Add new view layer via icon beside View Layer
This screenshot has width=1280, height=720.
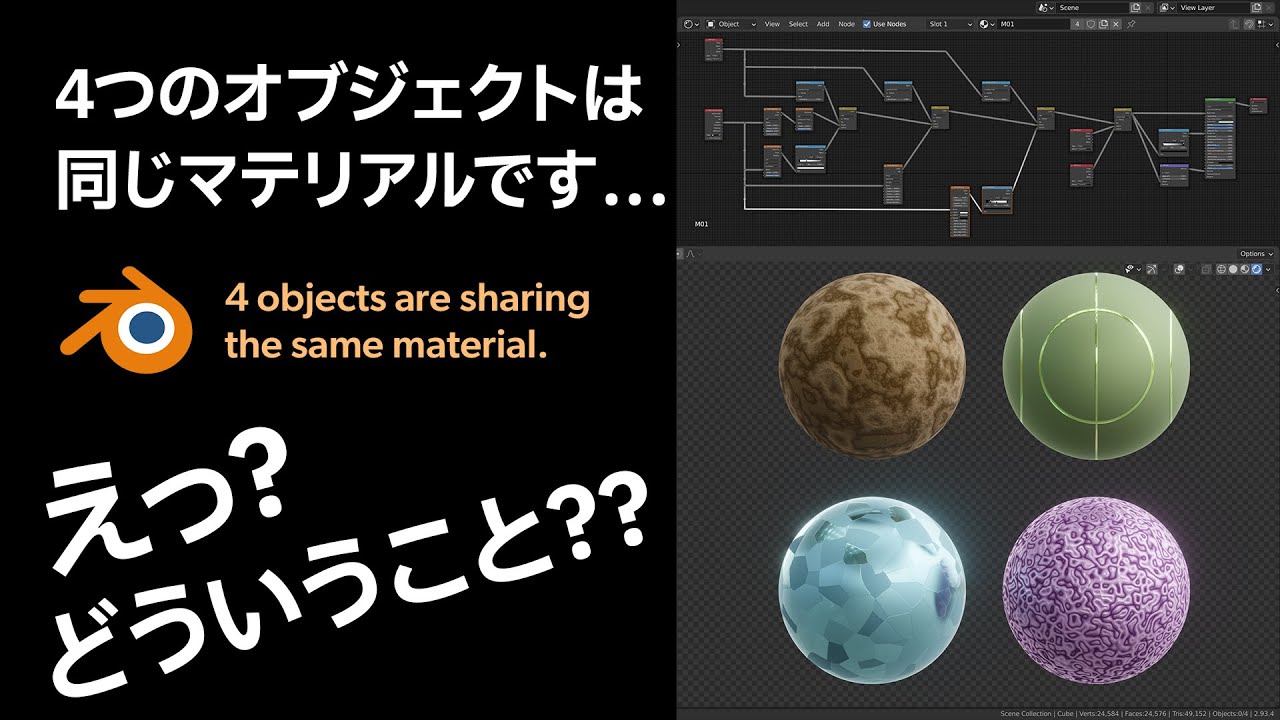click(1256, 8)
